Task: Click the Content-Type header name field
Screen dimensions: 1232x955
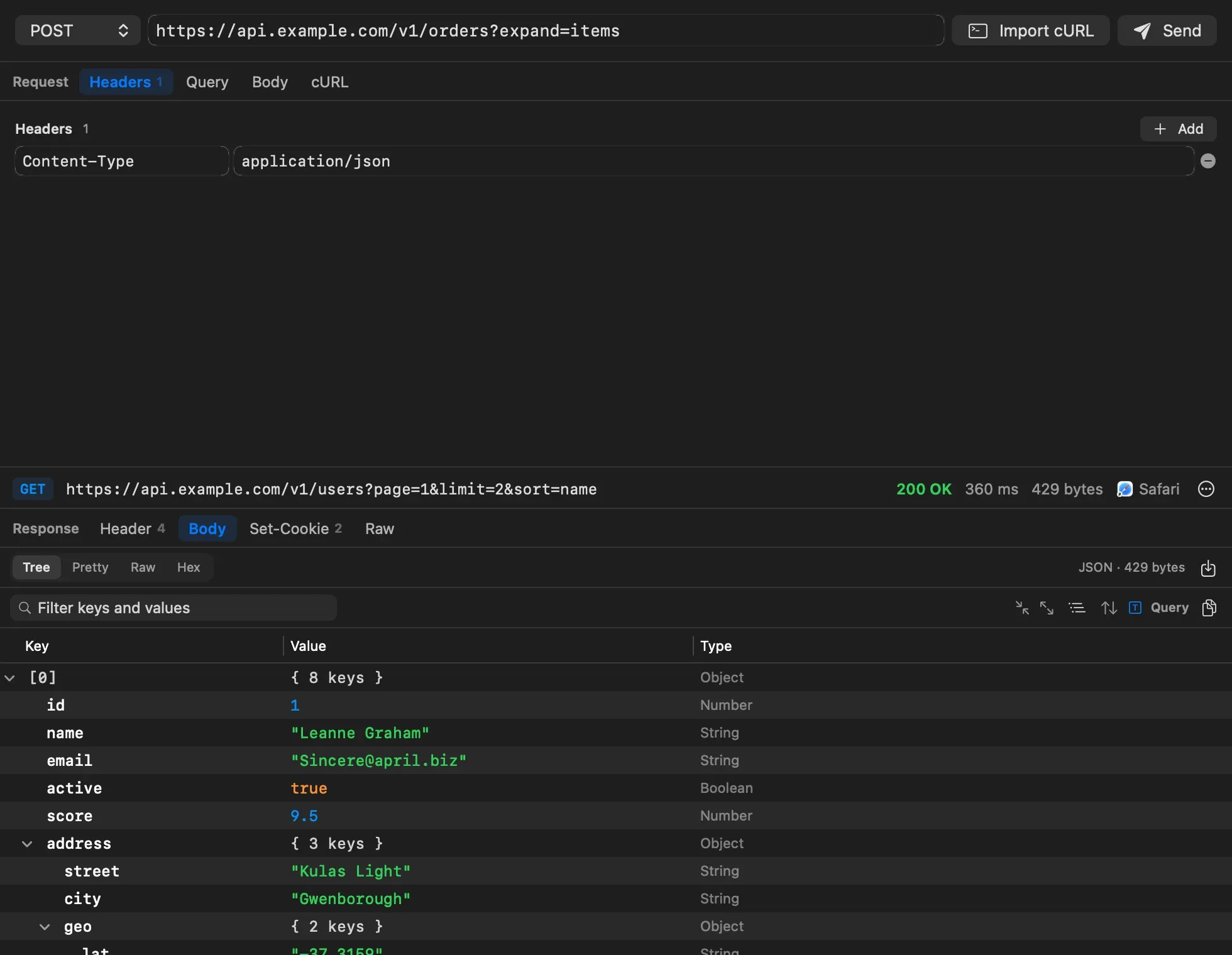Action: pos(121,161)
